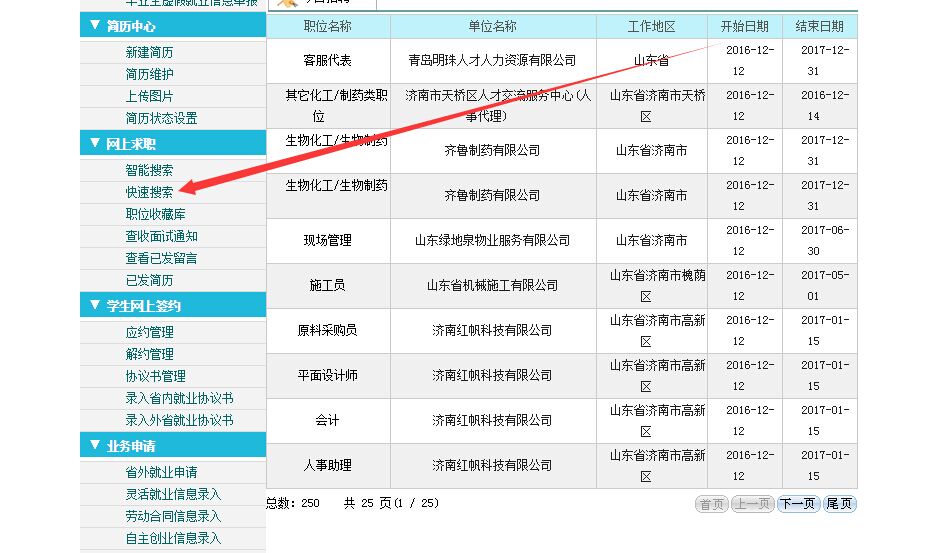Click the 单位名称 column header
Image resolution: width=947 pixels, height=553 pixels.
(x=493, y=26)
